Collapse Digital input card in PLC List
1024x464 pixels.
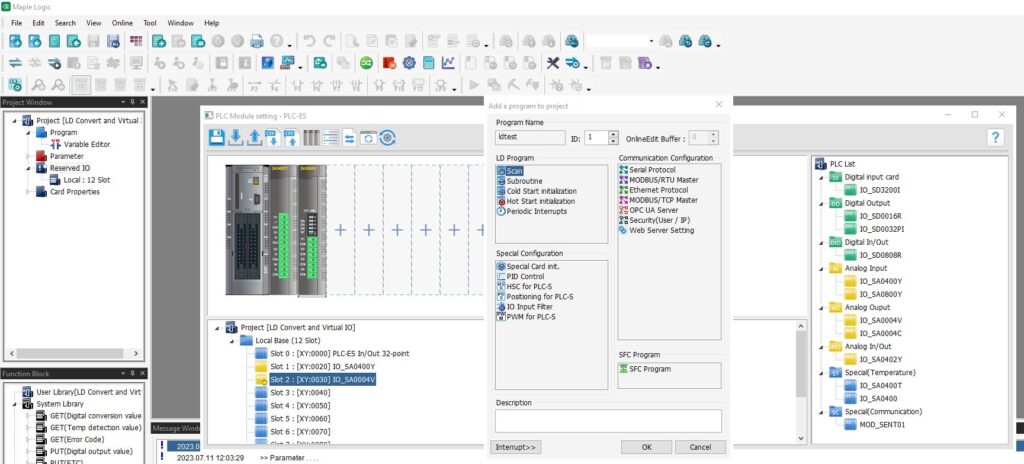click(x=821, y=177)
